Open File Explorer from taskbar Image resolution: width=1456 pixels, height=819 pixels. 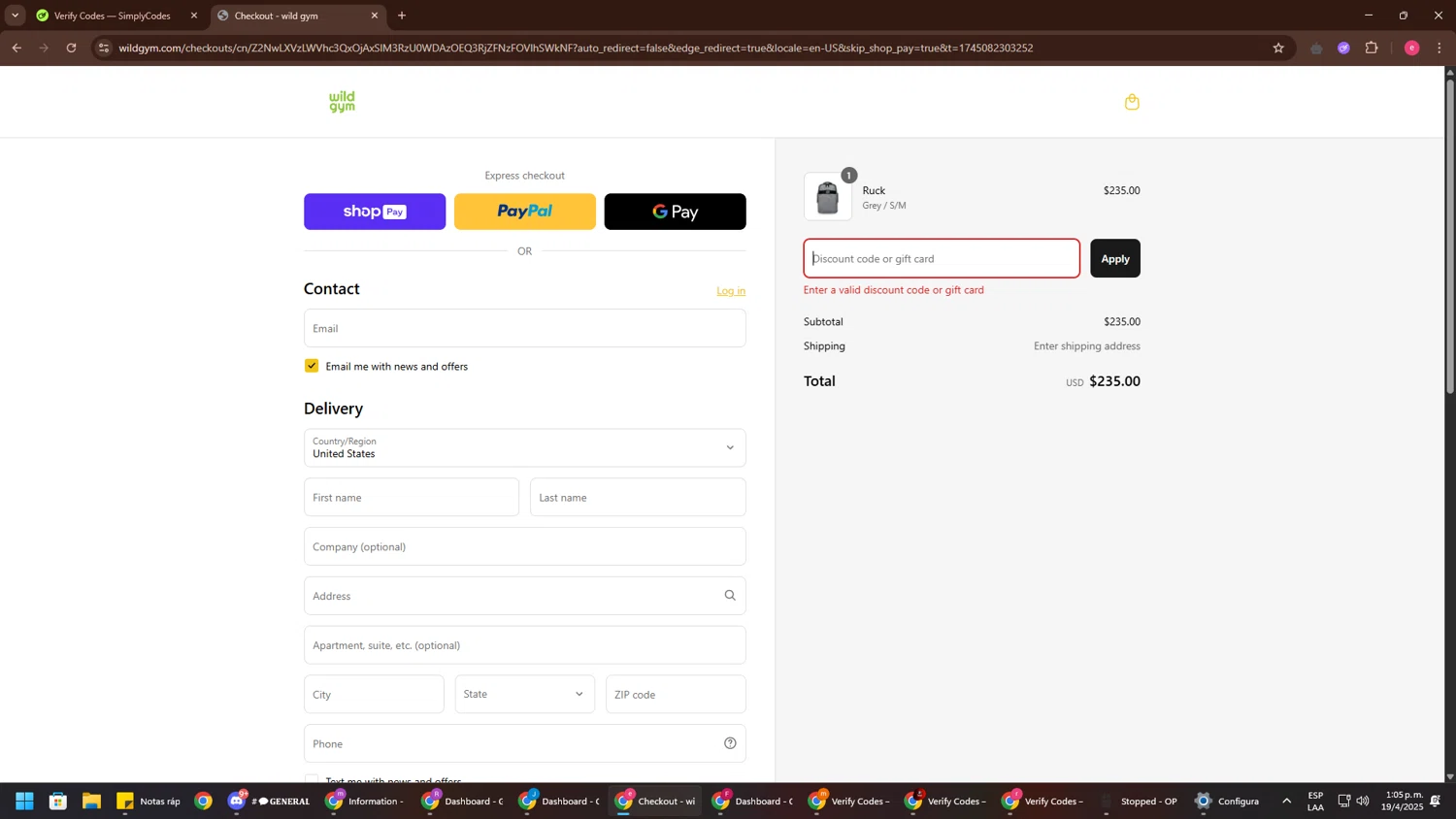[x=91, y=801]
